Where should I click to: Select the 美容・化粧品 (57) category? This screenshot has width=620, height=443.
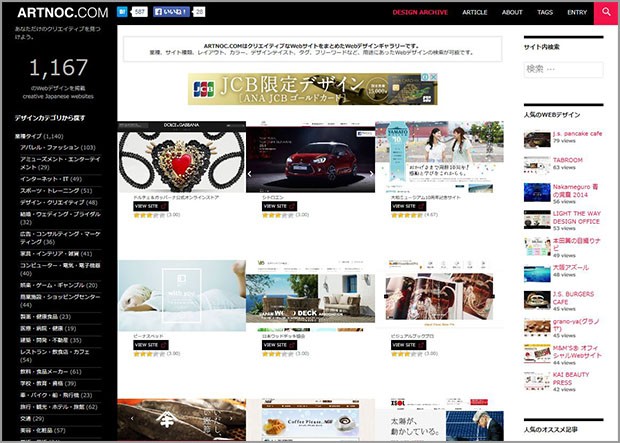pos(43,430)
